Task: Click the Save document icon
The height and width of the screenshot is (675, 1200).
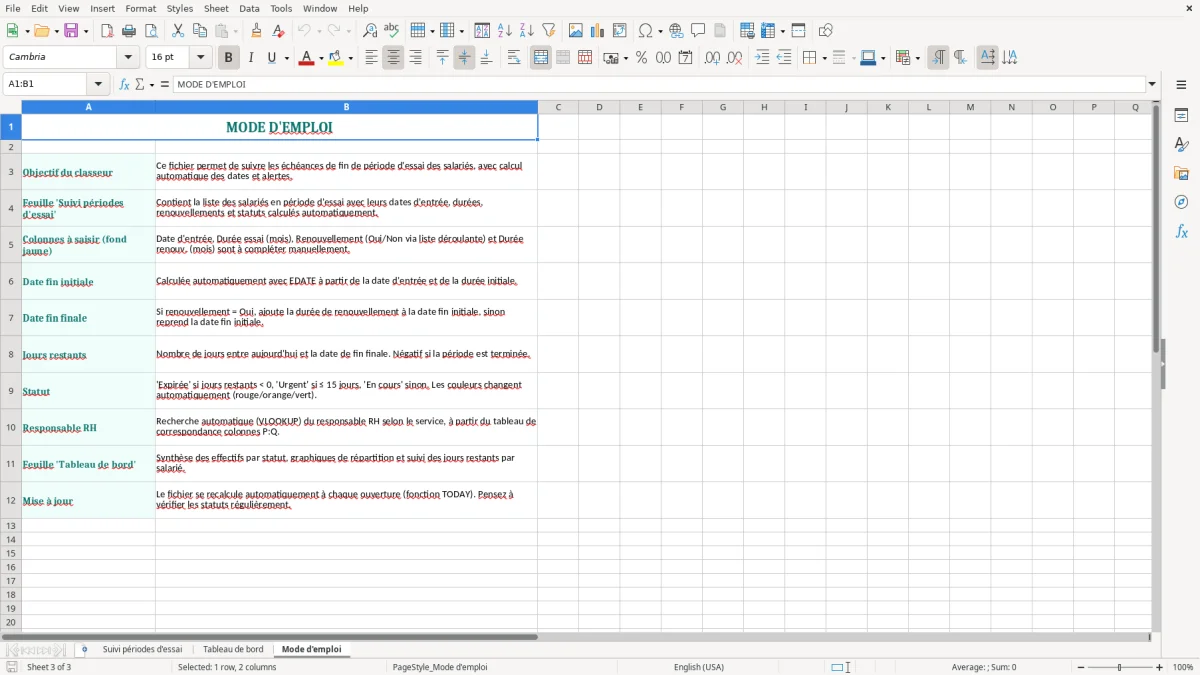Action: (x=71, y=31)
